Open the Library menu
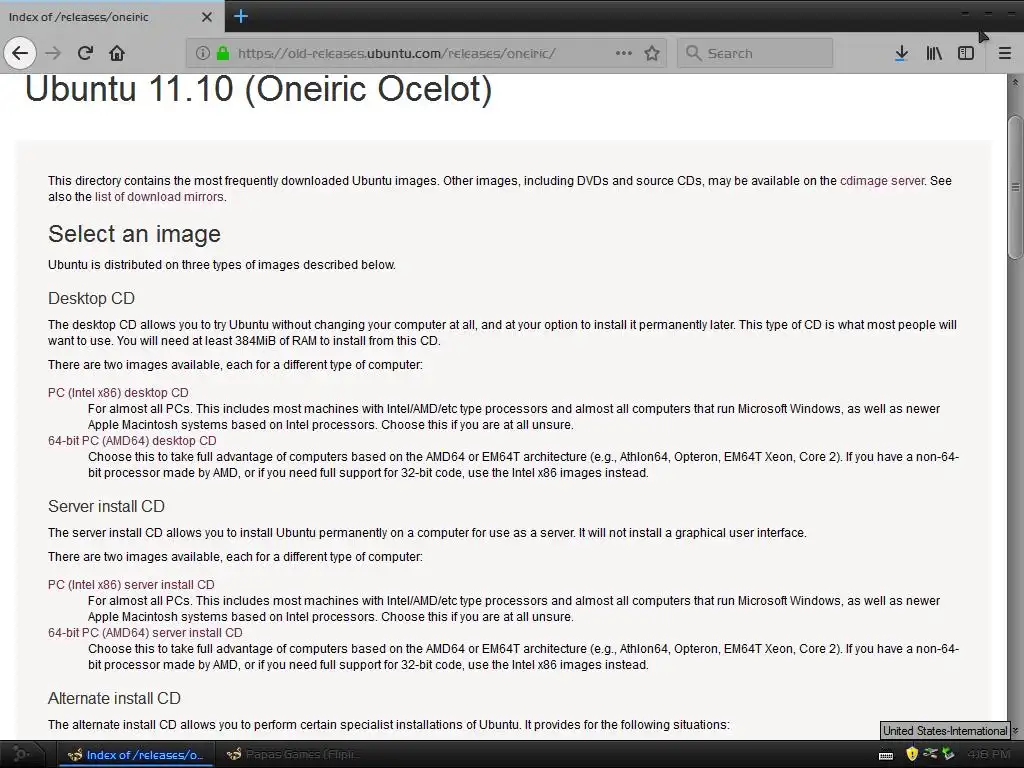This screenshot has height=768, width=1024. (x=934, y=53)
